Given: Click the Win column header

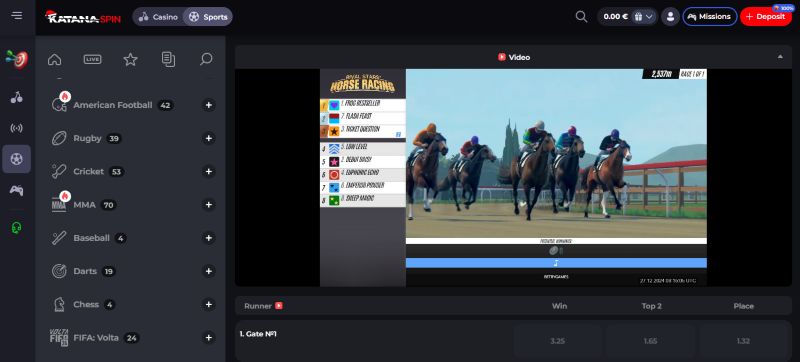Looking at the screenshot, I should (x=559, y=306).
